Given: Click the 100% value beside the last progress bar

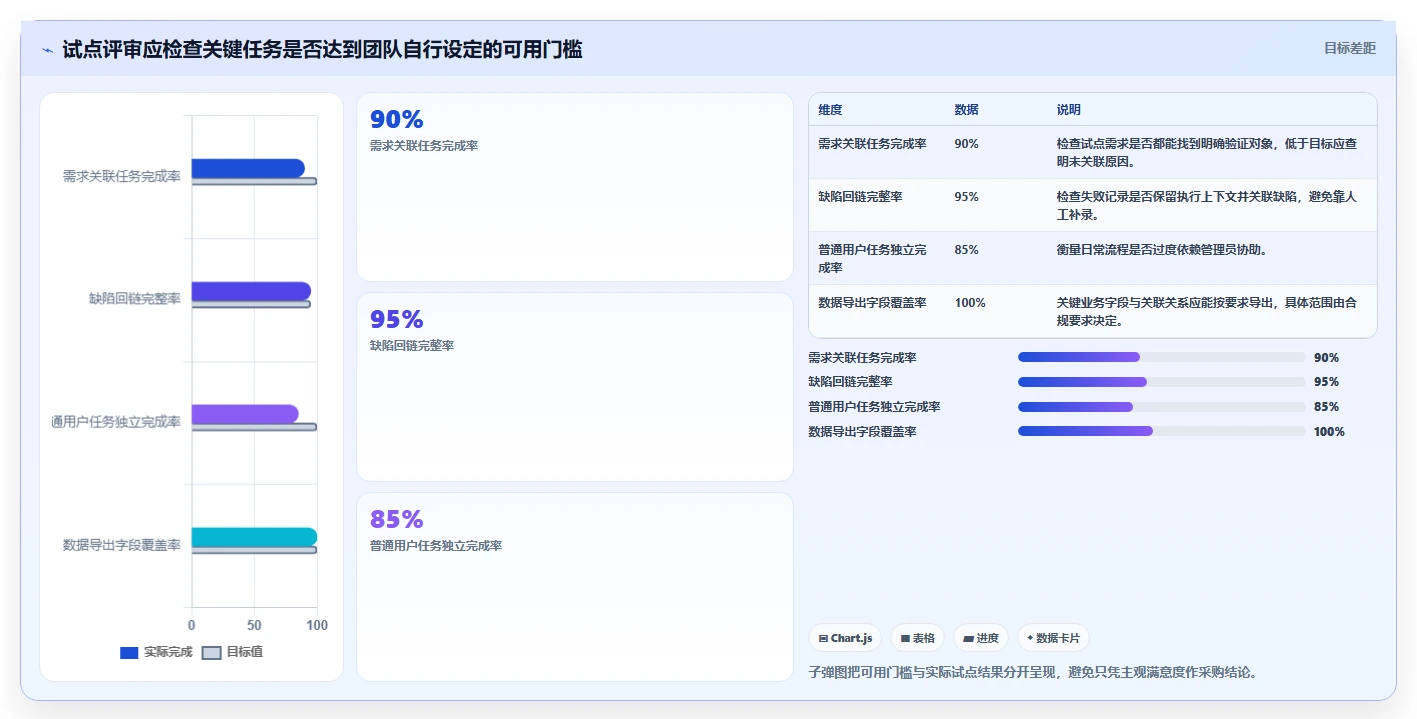Looking at the screenshot, I should click(x=1330, y=432).
